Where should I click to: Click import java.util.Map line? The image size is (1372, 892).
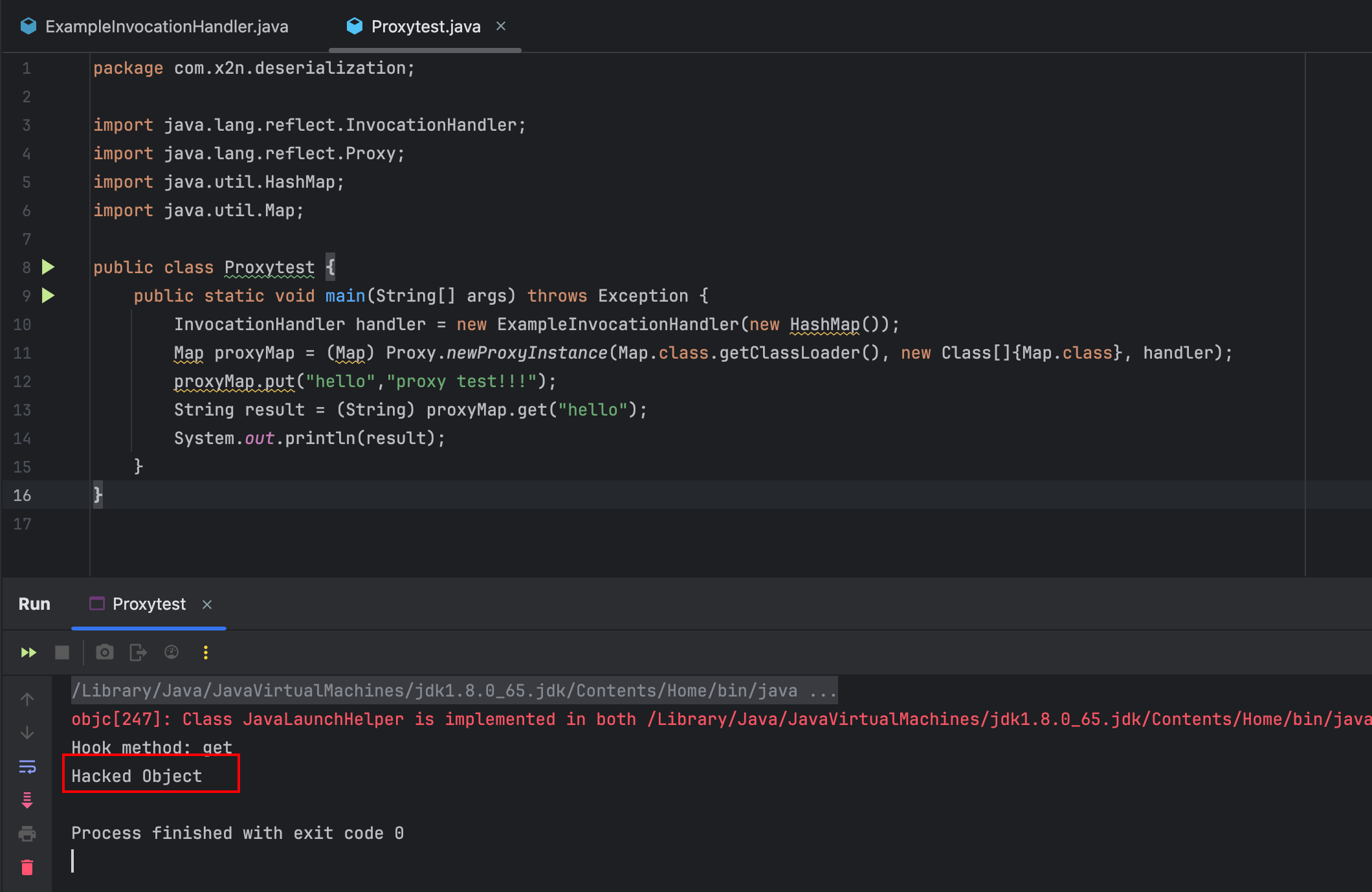point(198,210)
